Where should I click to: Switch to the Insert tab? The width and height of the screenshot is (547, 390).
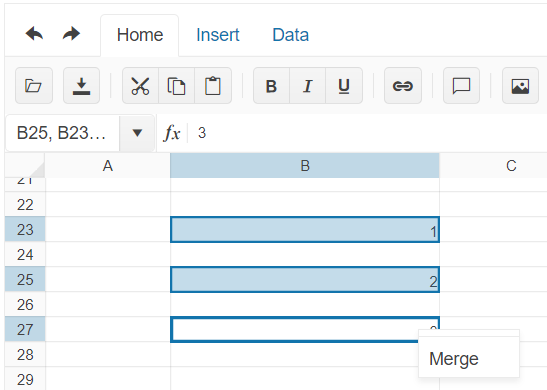tap(218, 35)
